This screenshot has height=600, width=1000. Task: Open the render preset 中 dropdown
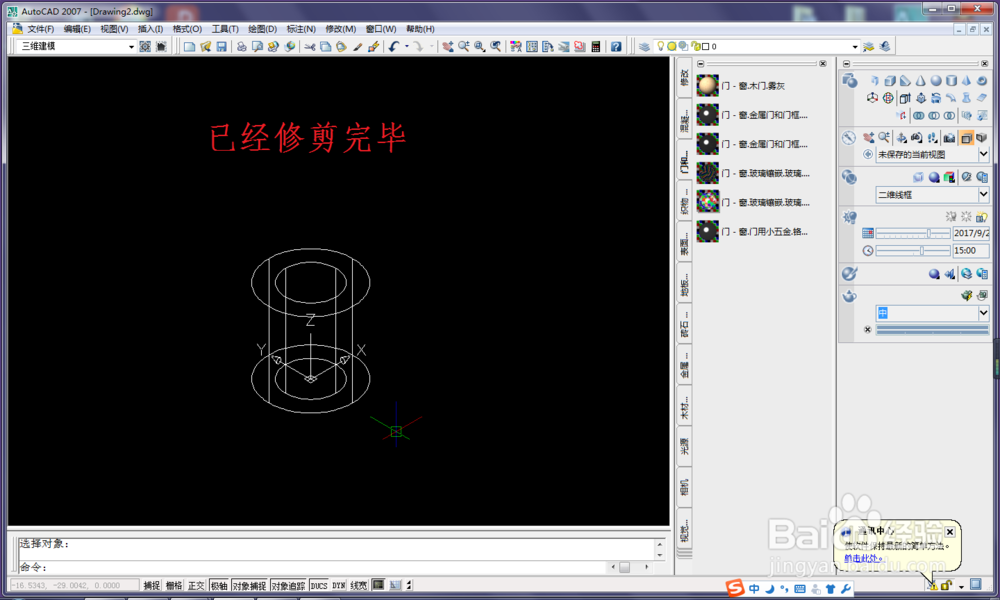983,313
